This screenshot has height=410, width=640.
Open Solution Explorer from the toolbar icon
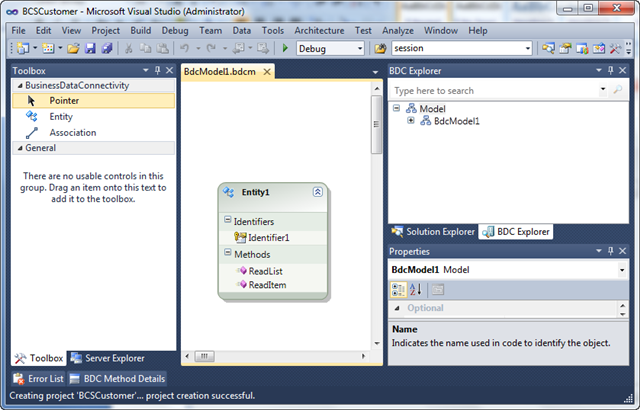pyautogui.click(x=548, y=49)
